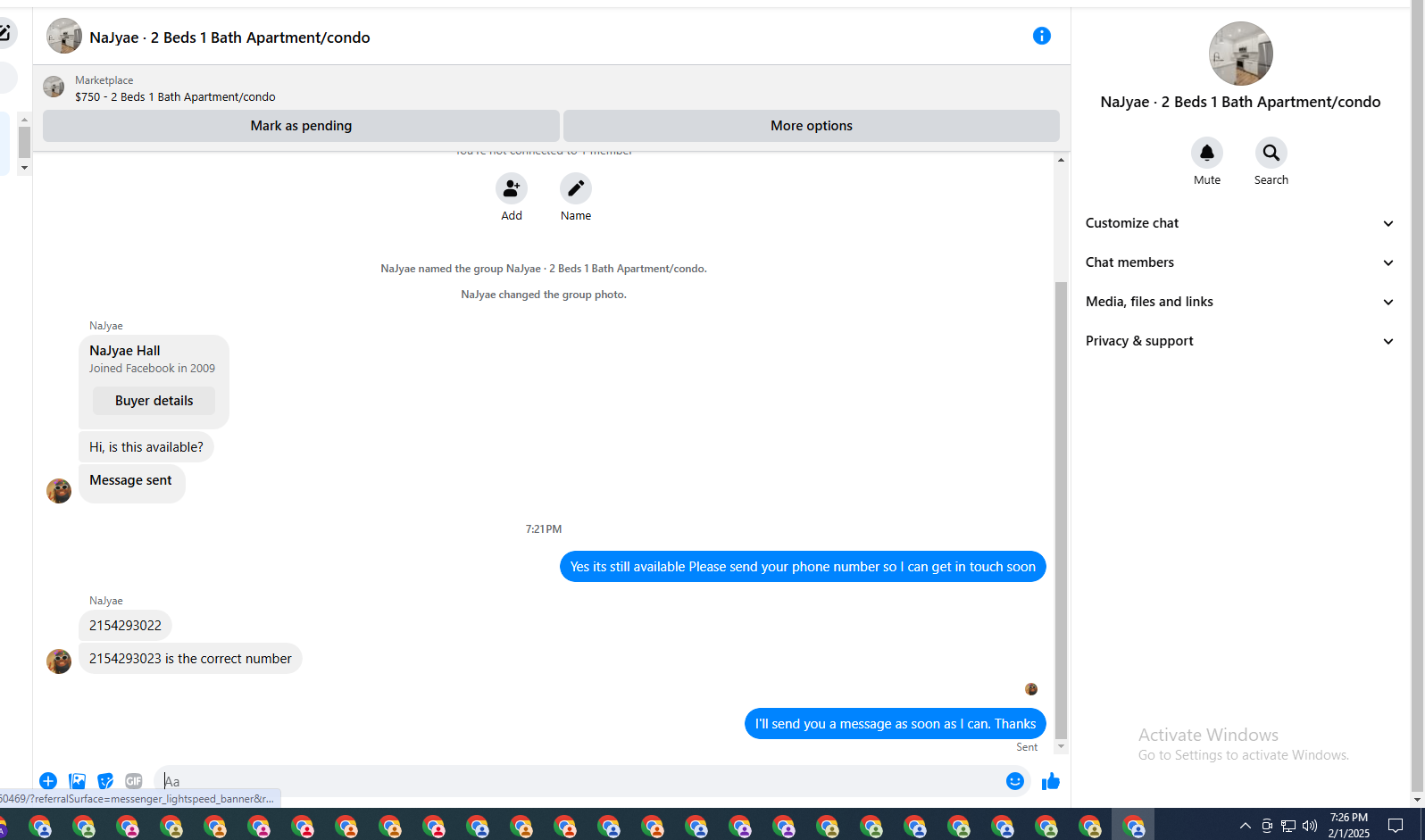Mark the listing as pending
This screenshot has width=1425, height=840.
pos(301,126)
